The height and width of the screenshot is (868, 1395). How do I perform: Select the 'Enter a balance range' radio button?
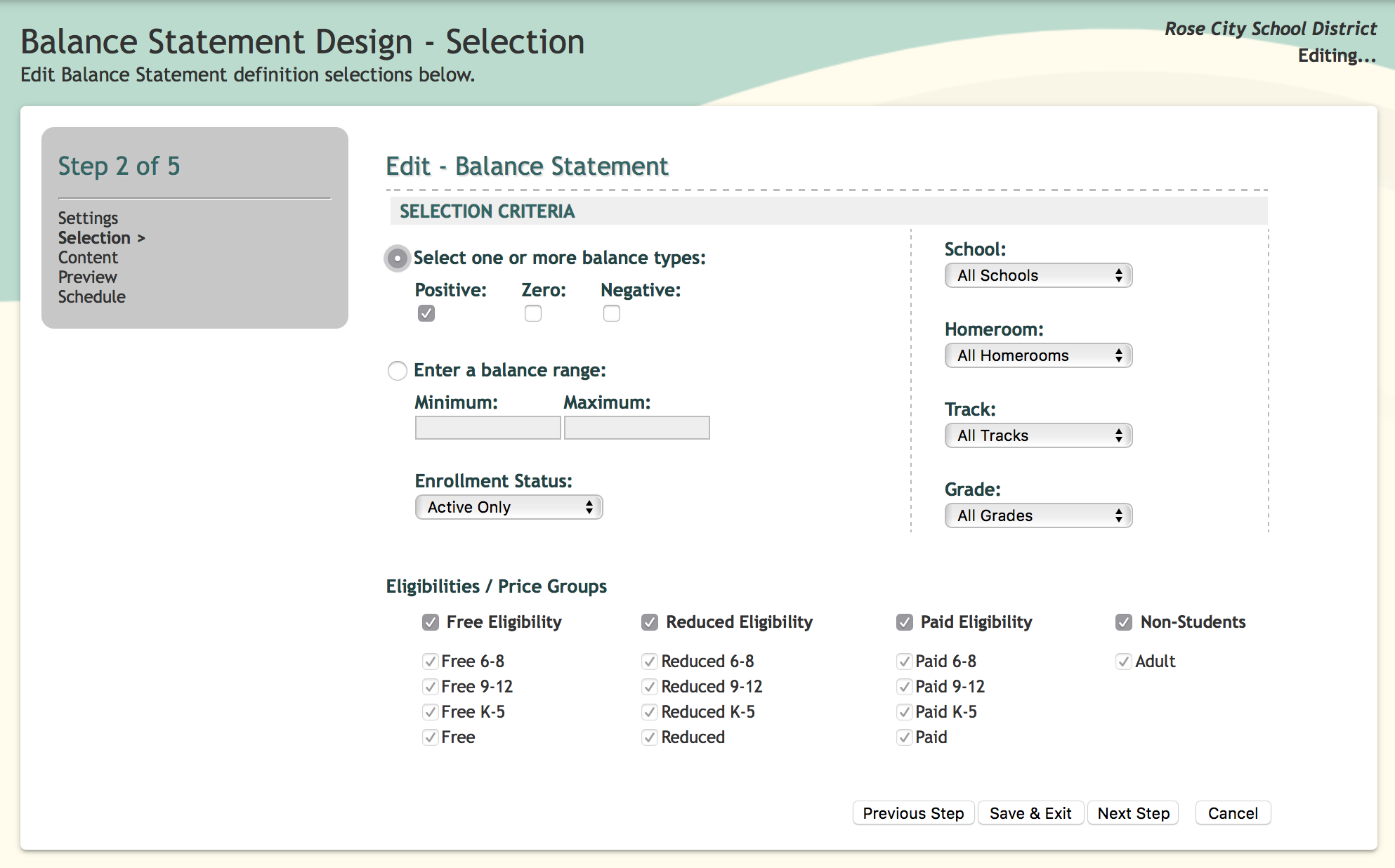tap(398, 370)
